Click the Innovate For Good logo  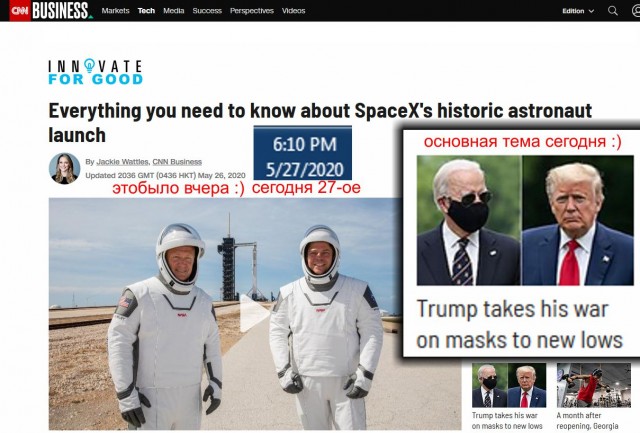click(96, 71)
